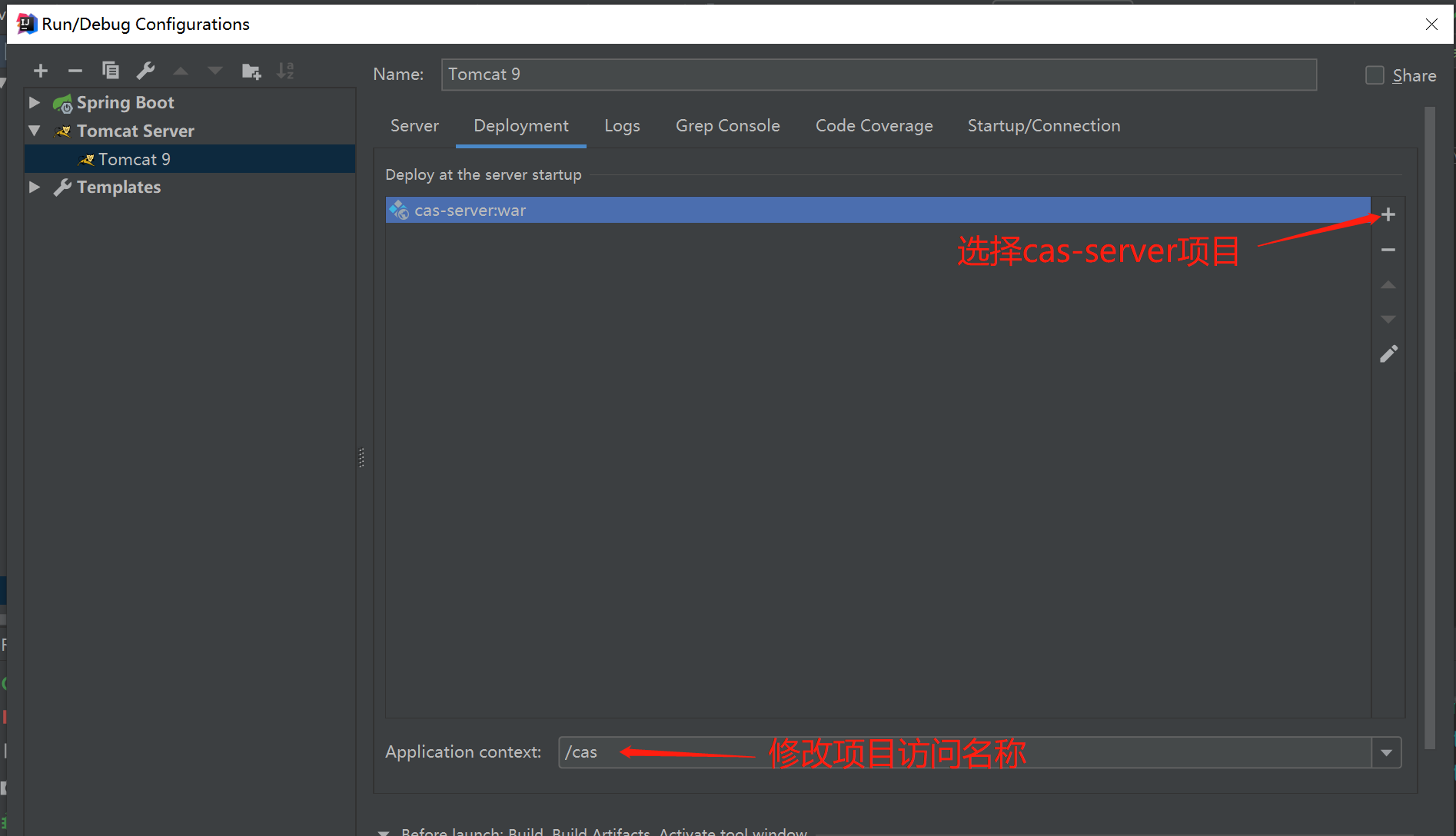Click the Name input field

pos(878,75)
